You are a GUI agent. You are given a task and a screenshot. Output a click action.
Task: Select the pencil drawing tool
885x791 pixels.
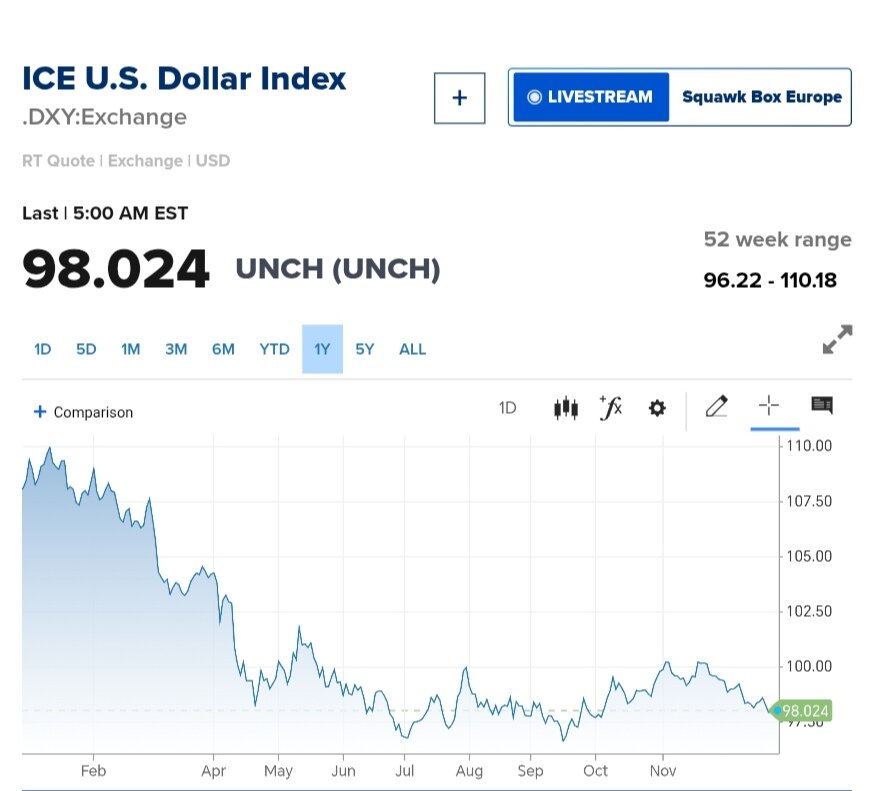point(716,406)
